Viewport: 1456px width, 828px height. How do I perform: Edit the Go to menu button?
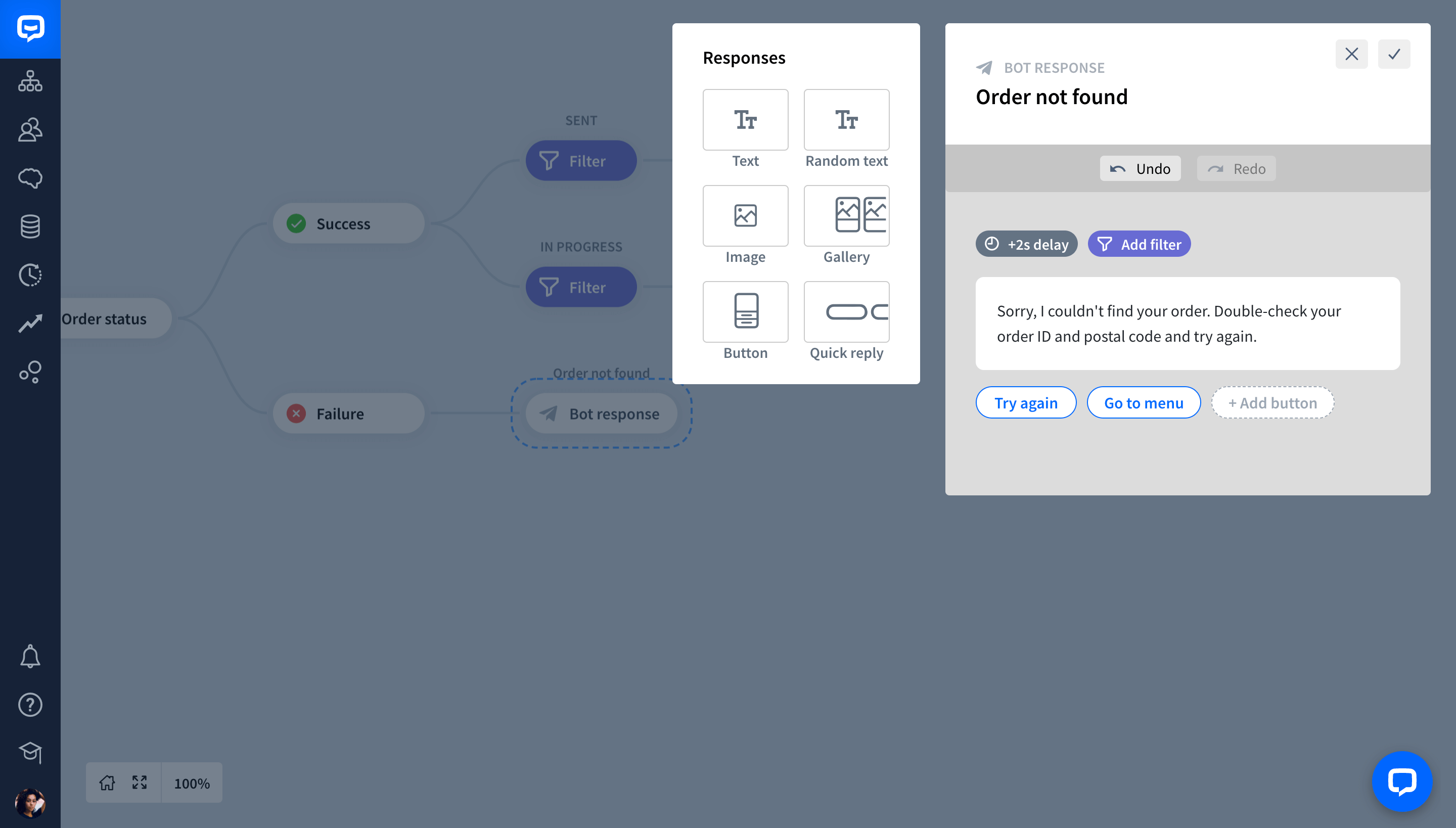click(x=1143, y=402)
